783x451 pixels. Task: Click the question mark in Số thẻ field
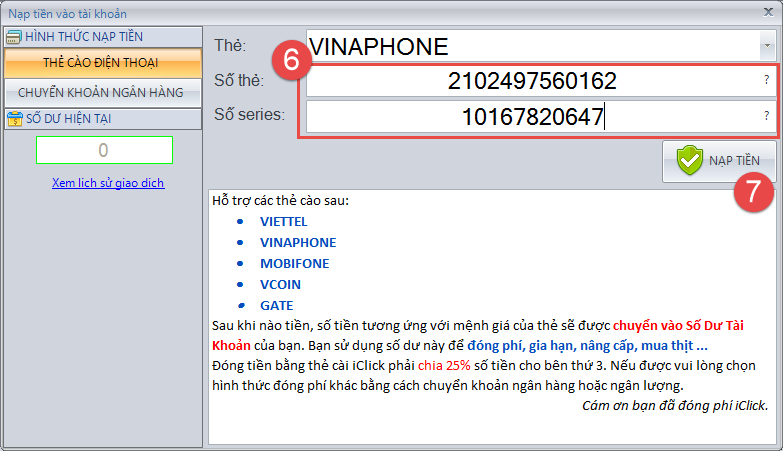[x=767, y=79]
